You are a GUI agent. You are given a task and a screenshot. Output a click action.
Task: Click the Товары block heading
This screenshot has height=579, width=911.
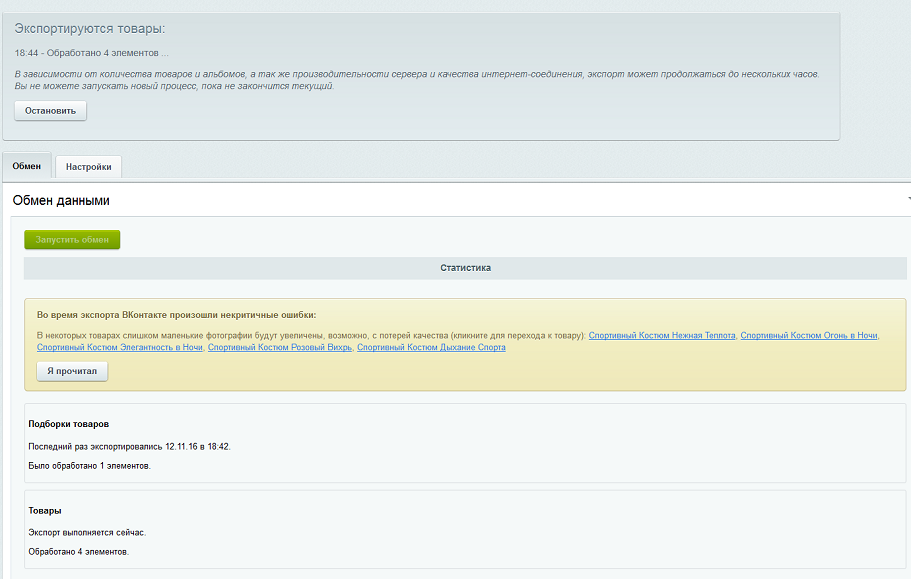(45, 510)
